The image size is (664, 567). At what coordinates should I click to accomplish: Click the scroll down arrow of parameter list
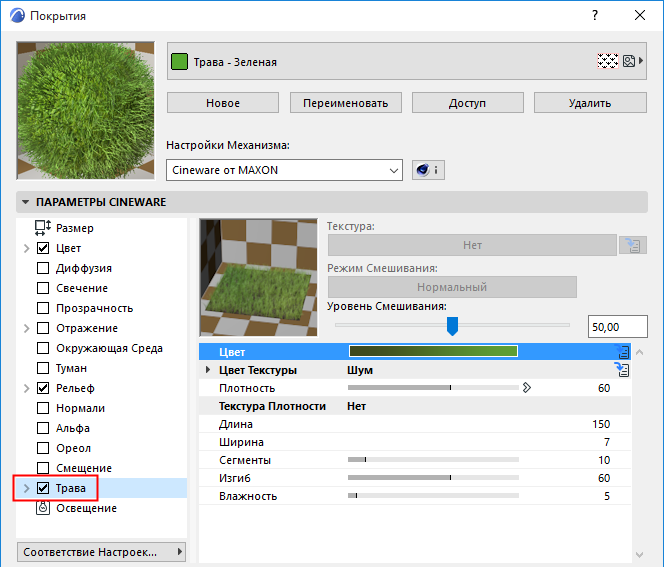coord(639,554)
